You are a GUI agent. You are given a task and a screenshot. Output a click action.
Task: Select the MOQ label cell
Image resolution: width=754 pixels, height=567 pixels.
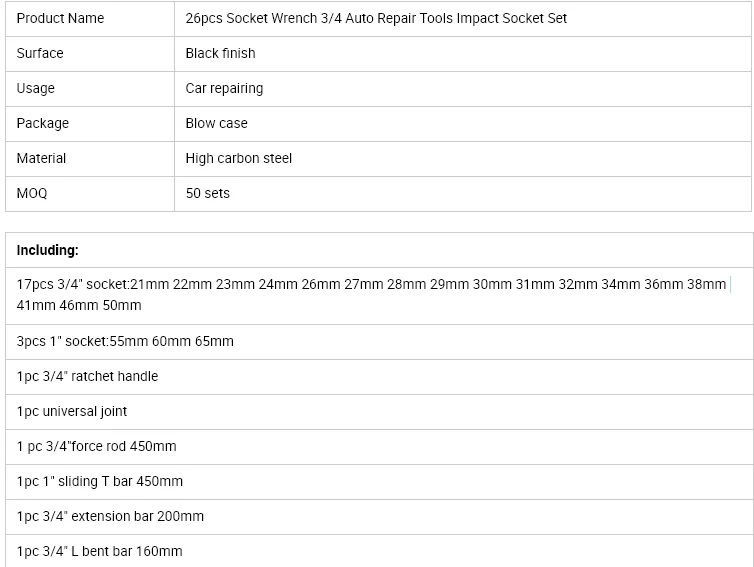coord(90,194)
